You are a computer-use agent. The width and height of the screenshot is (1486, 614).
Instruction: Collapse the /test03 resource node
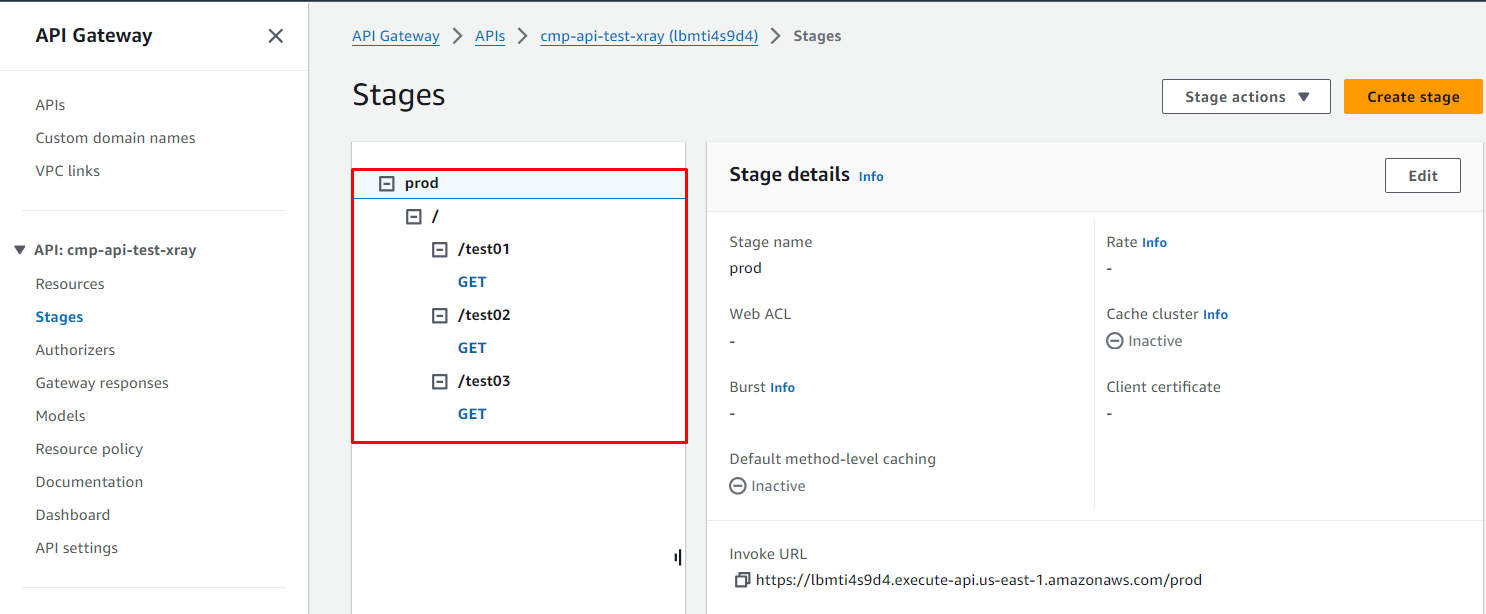tap(439, 382)
